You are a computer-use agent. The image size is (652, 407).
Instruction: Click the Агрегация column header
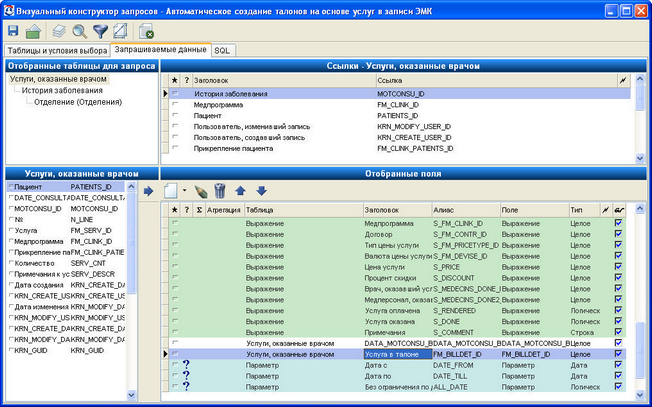(225, 210)
